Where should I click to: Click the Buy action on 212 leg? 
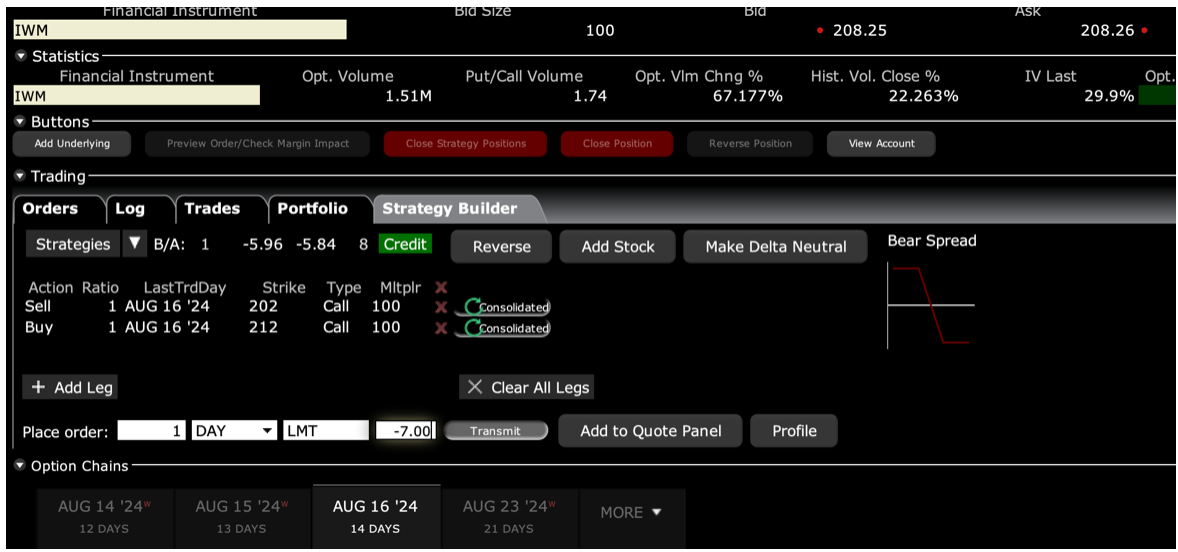tap(38, 327)
